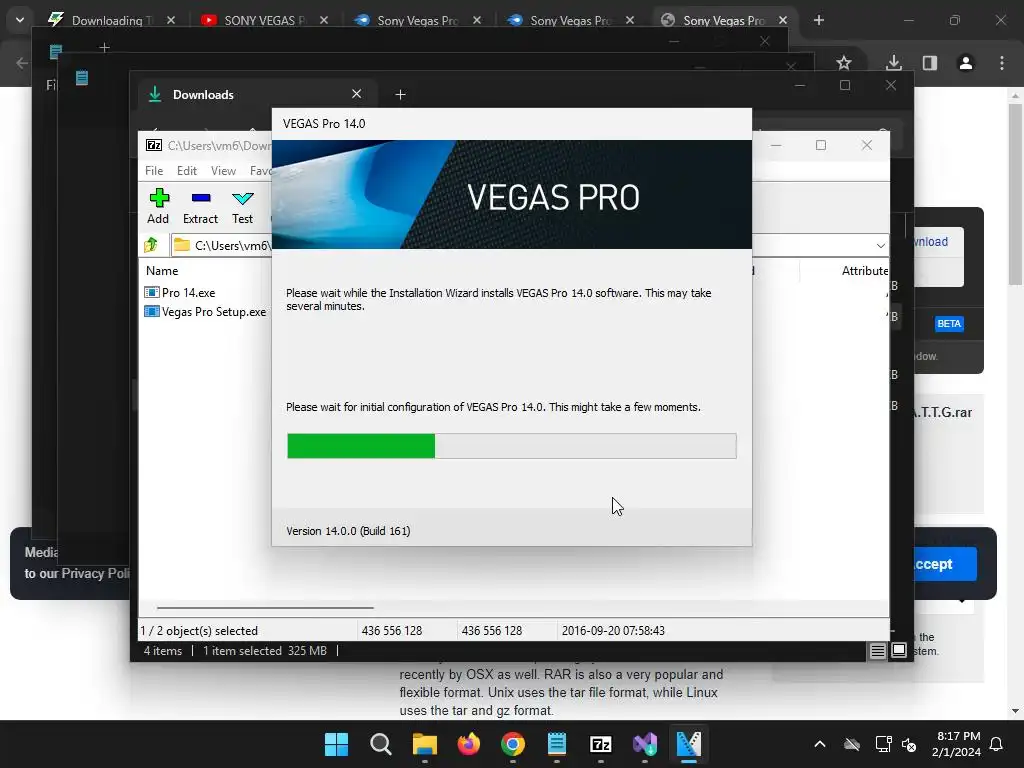This screenshot has width=1024, height=768.
Task: Switch to the SONY VEGAS YouTube tab
Action: tap(264, 20)
